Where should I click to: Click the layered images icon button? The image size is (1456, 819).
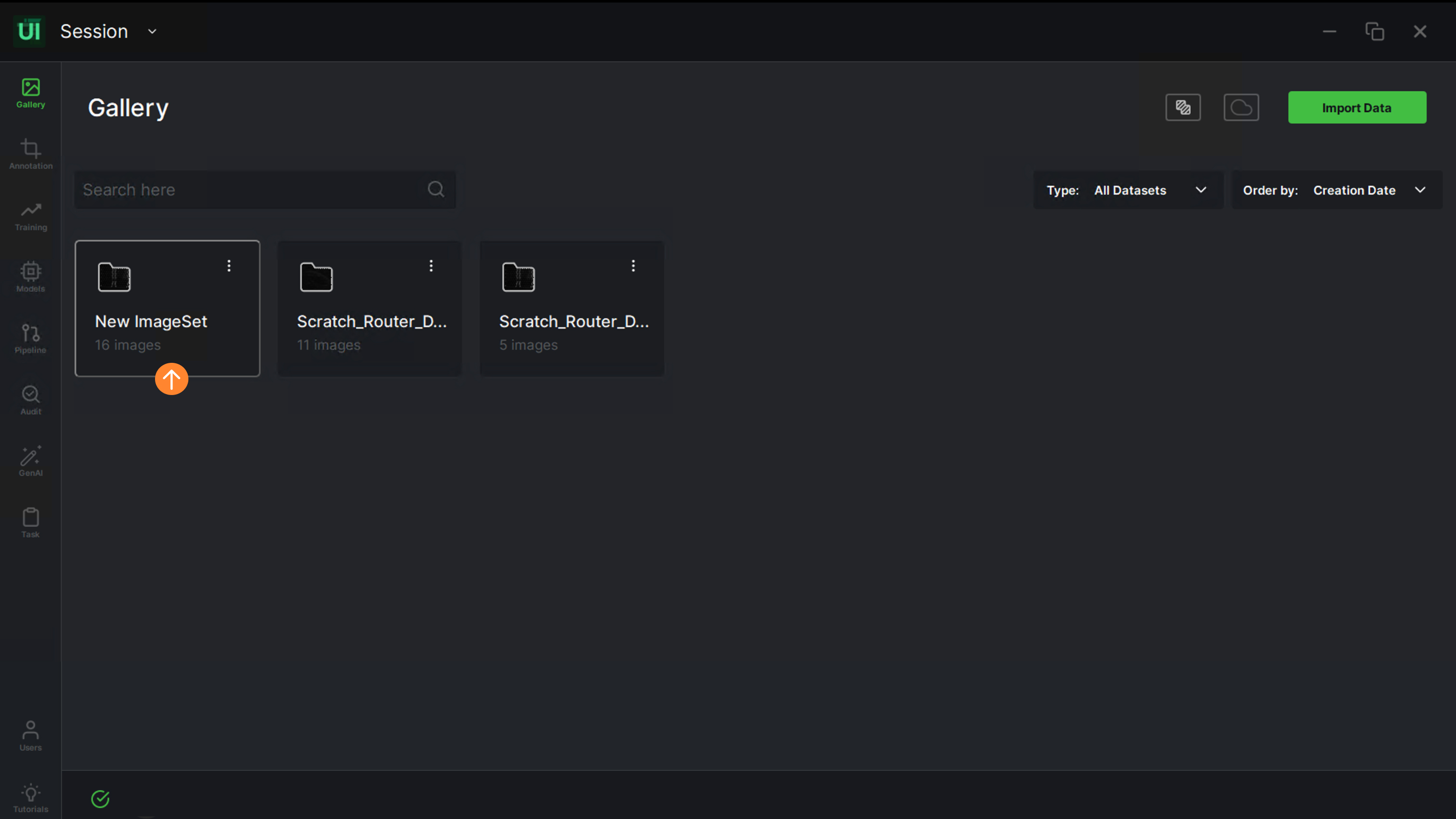pyautogui.click(x=1183, y=107)
